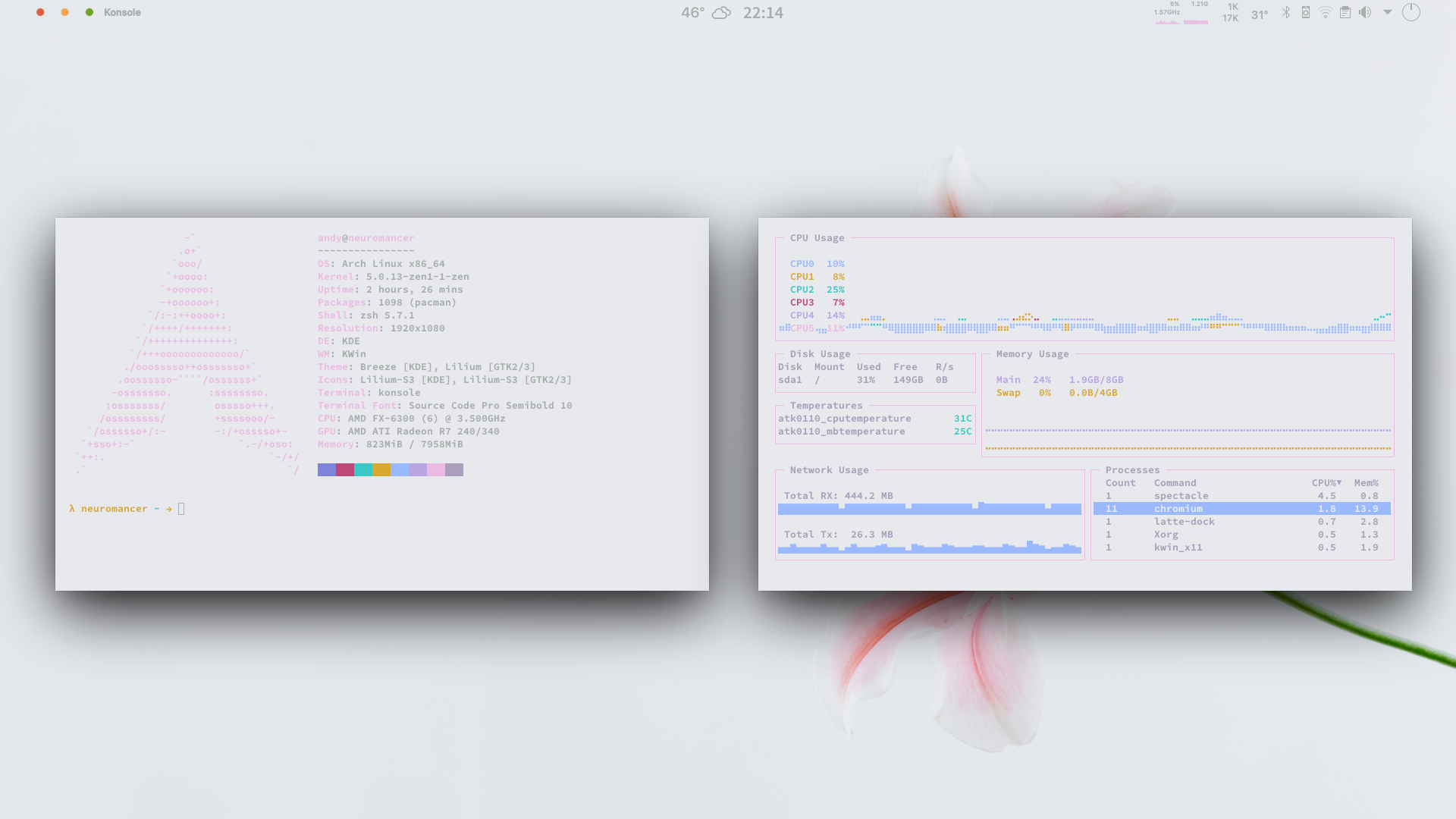Screen dimensions: 1456x819
Task: Open the memory monitor widget showing 1.21G
Action: pyautogui.click(x=1197, y=13)
